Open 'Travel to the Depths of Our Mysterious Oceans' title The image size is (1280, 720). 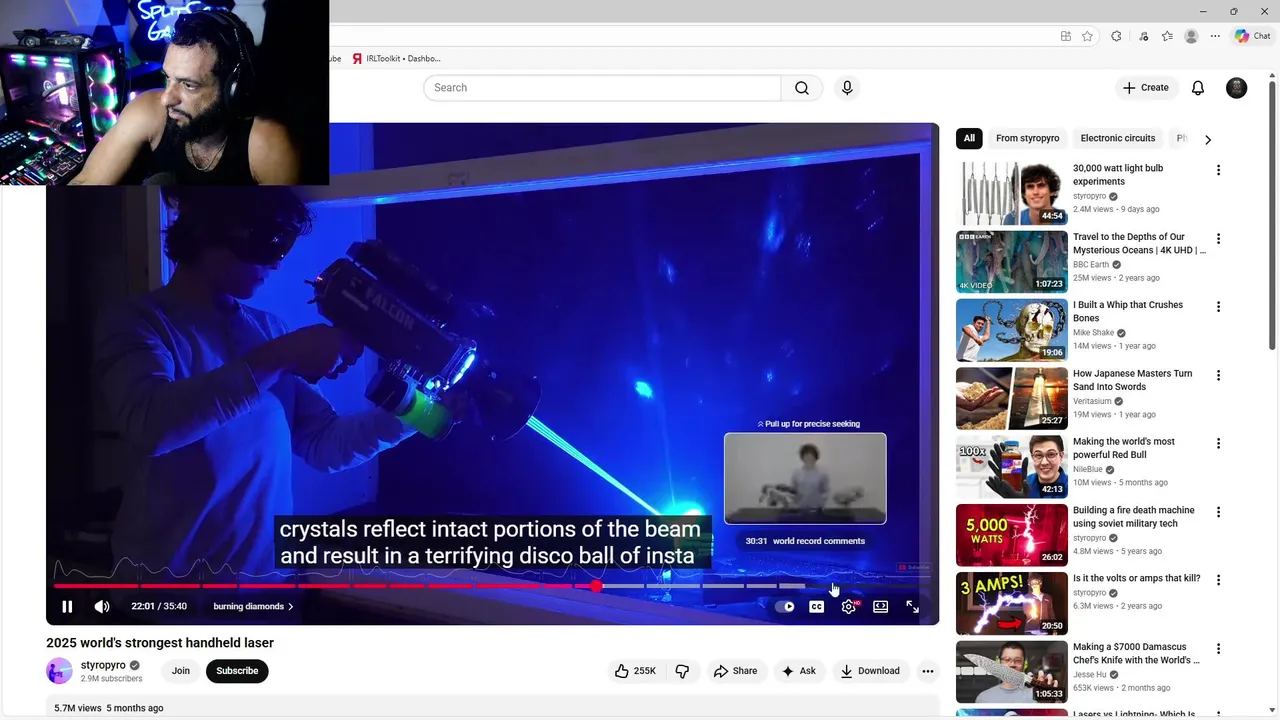click(x=1139, y=244)
